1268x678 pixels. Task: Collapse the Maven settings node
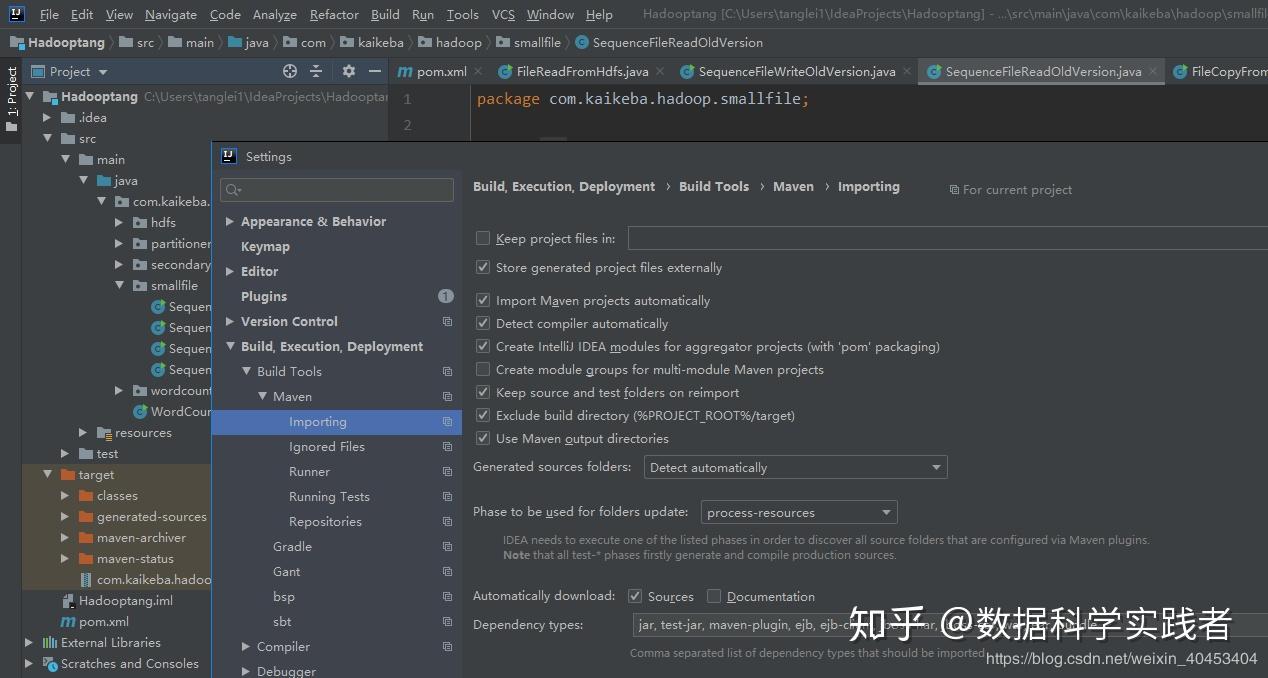point(262,397)
